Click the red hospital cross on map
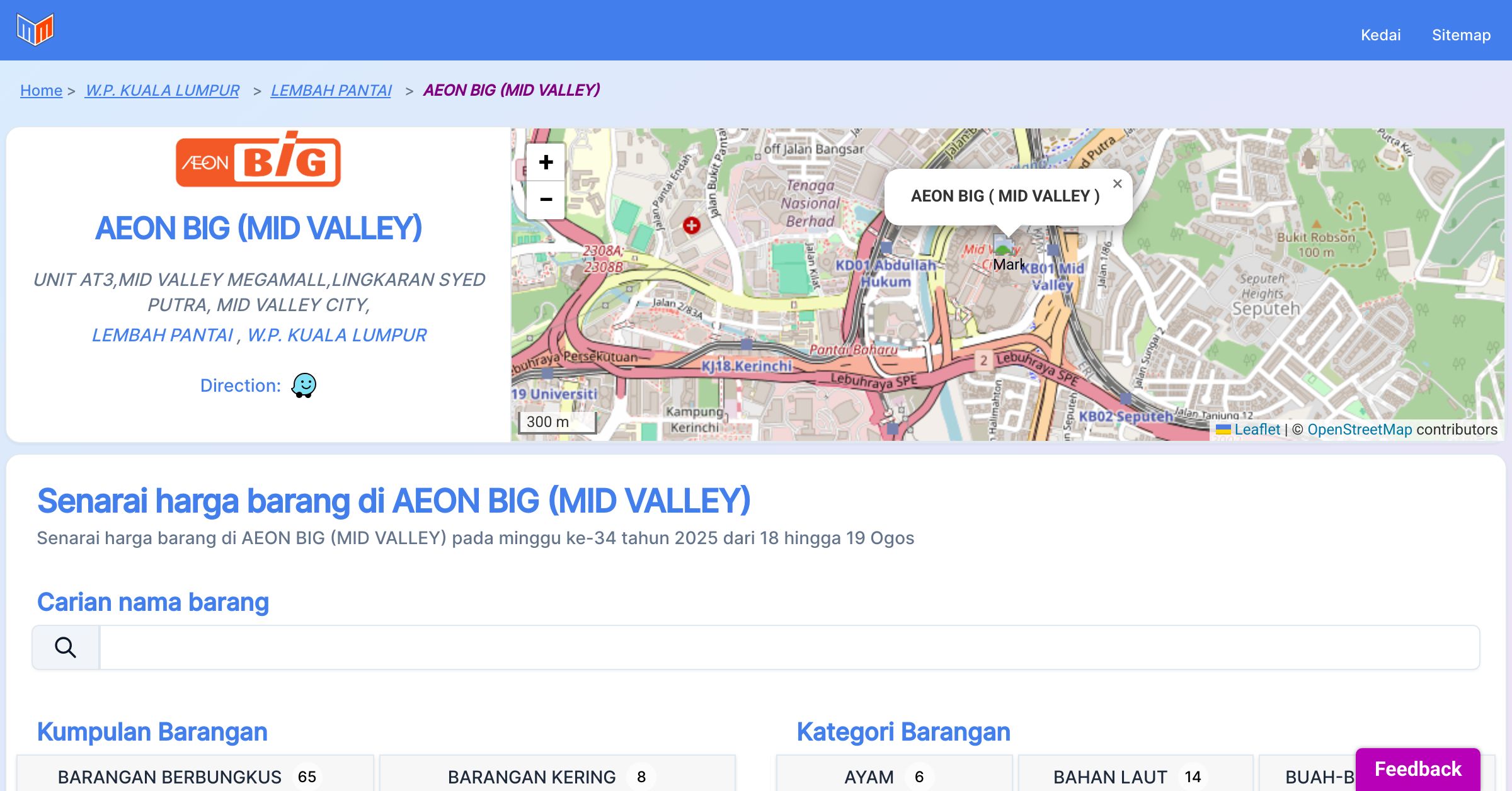This screenshot has width=1512, height=791. pyautogui.click(x=692, y=225)
